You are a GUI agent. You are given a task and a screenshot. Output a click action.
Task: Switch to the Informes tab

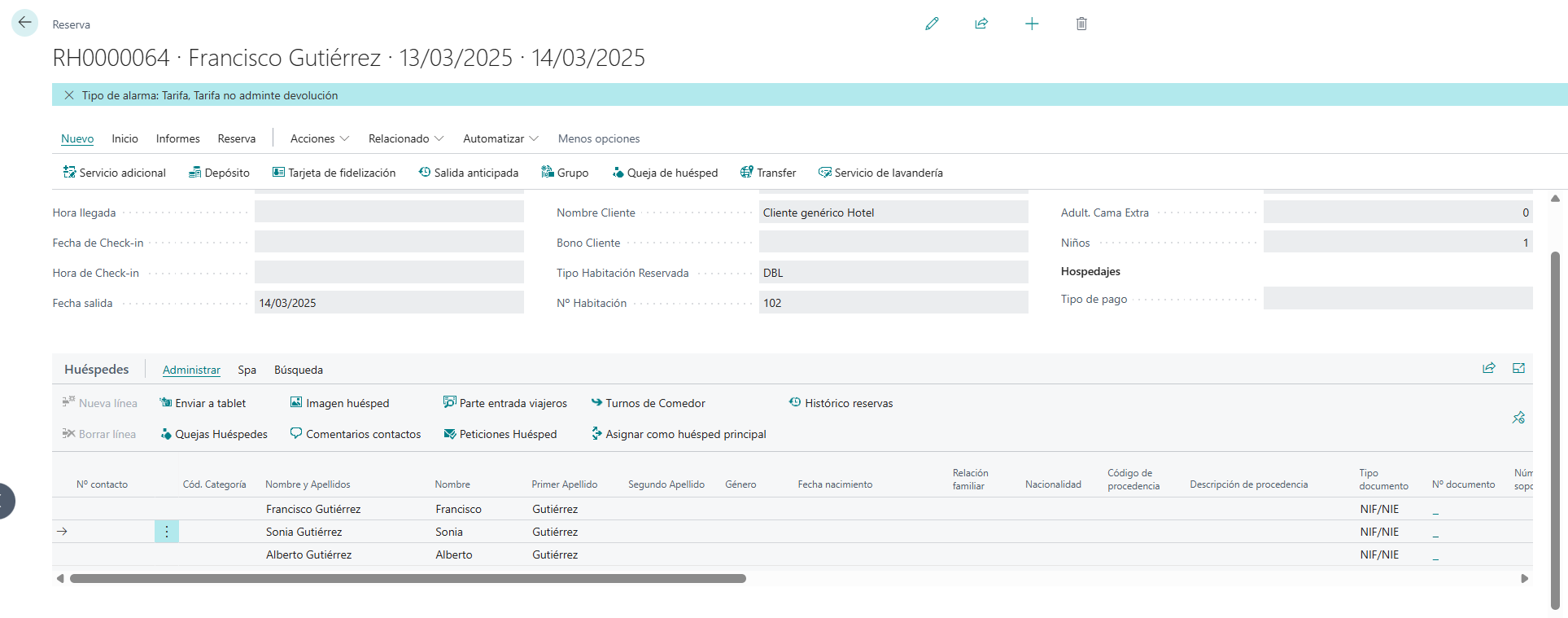tap(178, 138)
